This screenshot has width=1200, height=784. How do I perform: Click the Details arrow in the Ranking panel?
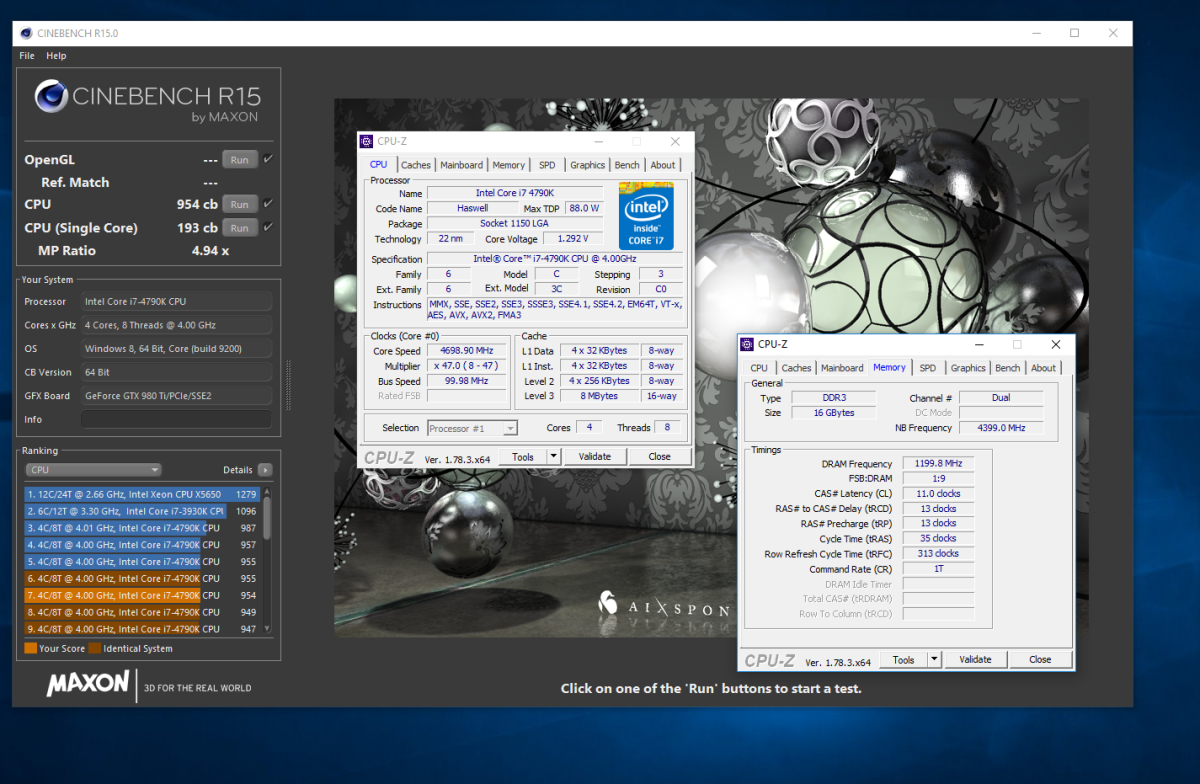tap(265, 470)
